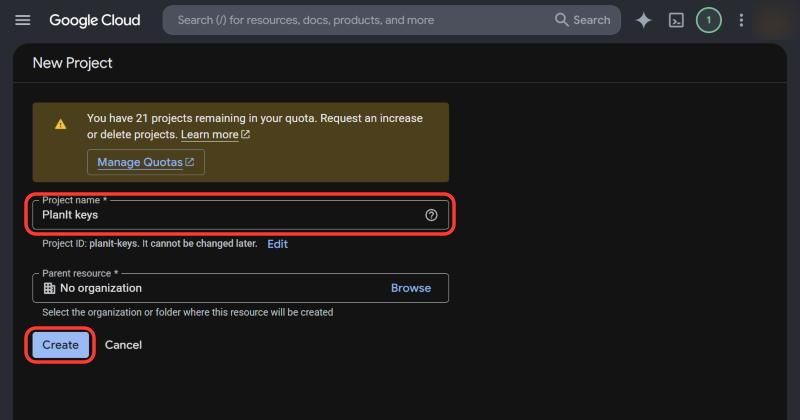Viewport: 800px width, 420px height.
Task: Open the account avatar at top right
Action: pyautogui.click(x=773, y=20)
